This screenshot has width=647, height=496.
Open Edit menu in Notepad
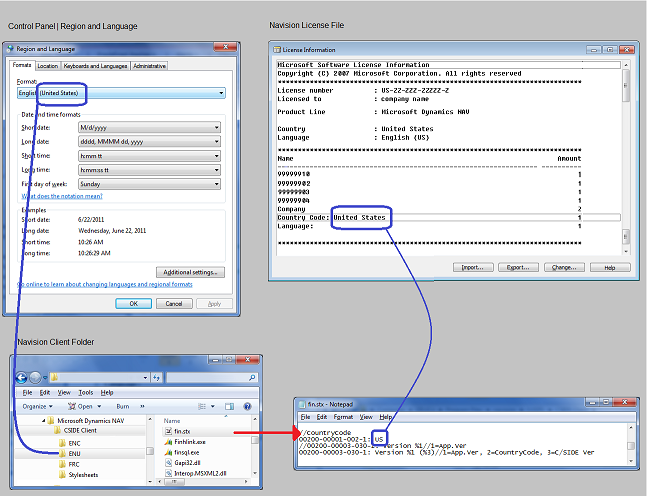click(x=321, y=417)
